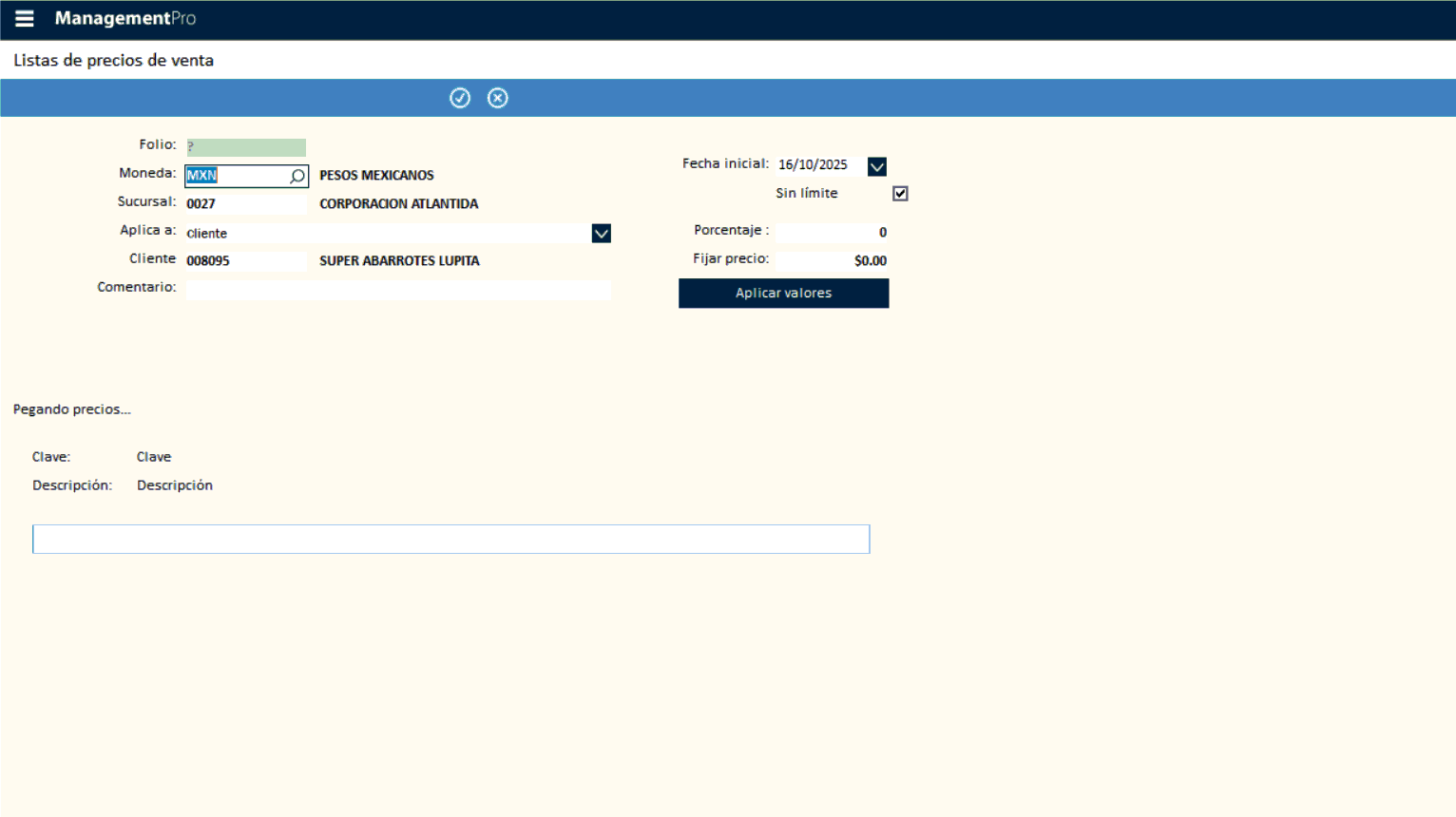The width and height of the screenshot is (1456, 817).
Task: Click the Listas de precios de venta heading
Action: (113, 60)
